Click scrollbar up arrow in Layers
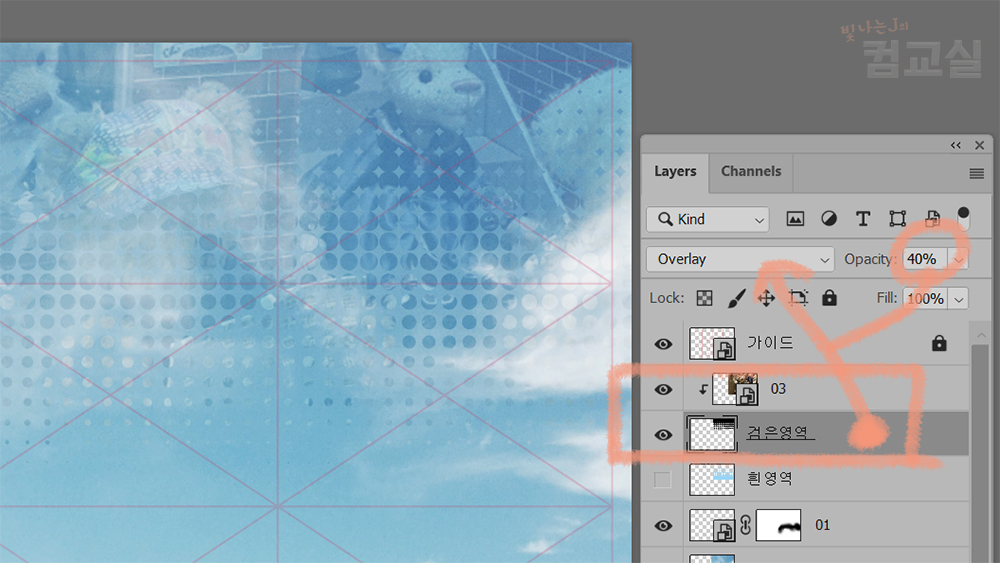 pos(981,334)
